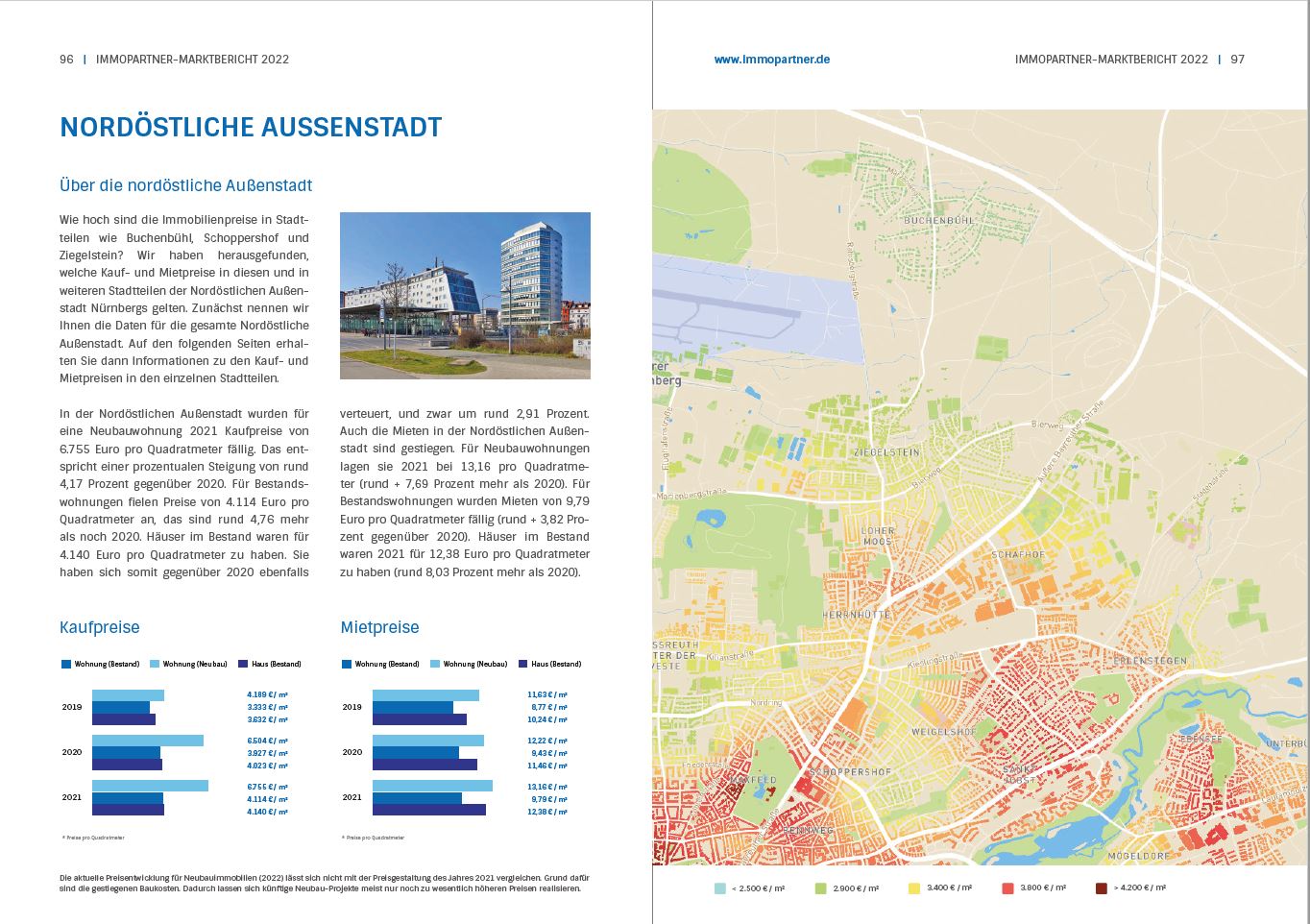Click Kaufpreise legend swatch 'Wohnung (Neubau)'

pos(155,664)
